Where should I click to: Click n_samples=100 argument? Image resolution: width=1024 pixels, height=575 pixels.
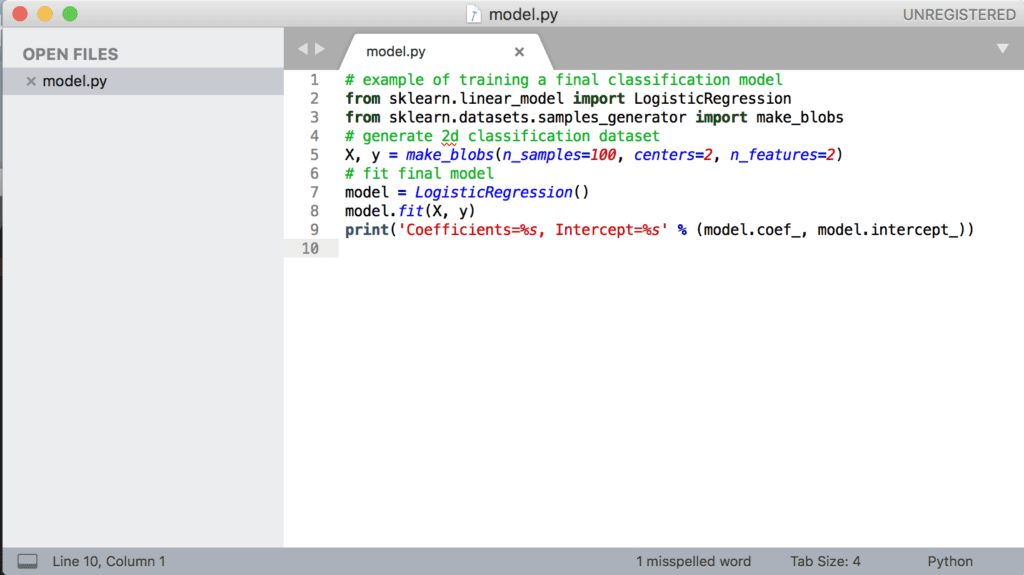pyautogui.click(x=559, y=155)
